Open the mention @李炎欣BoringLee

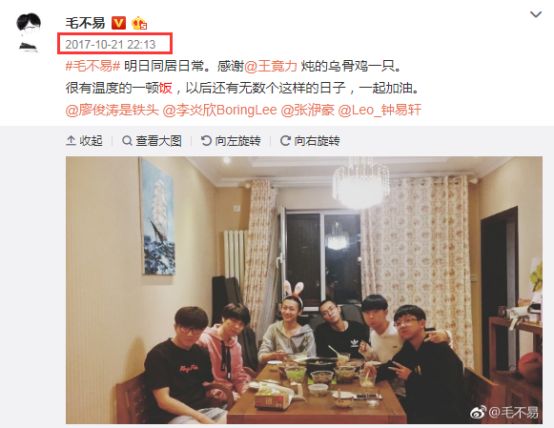(x=219, y=110)
